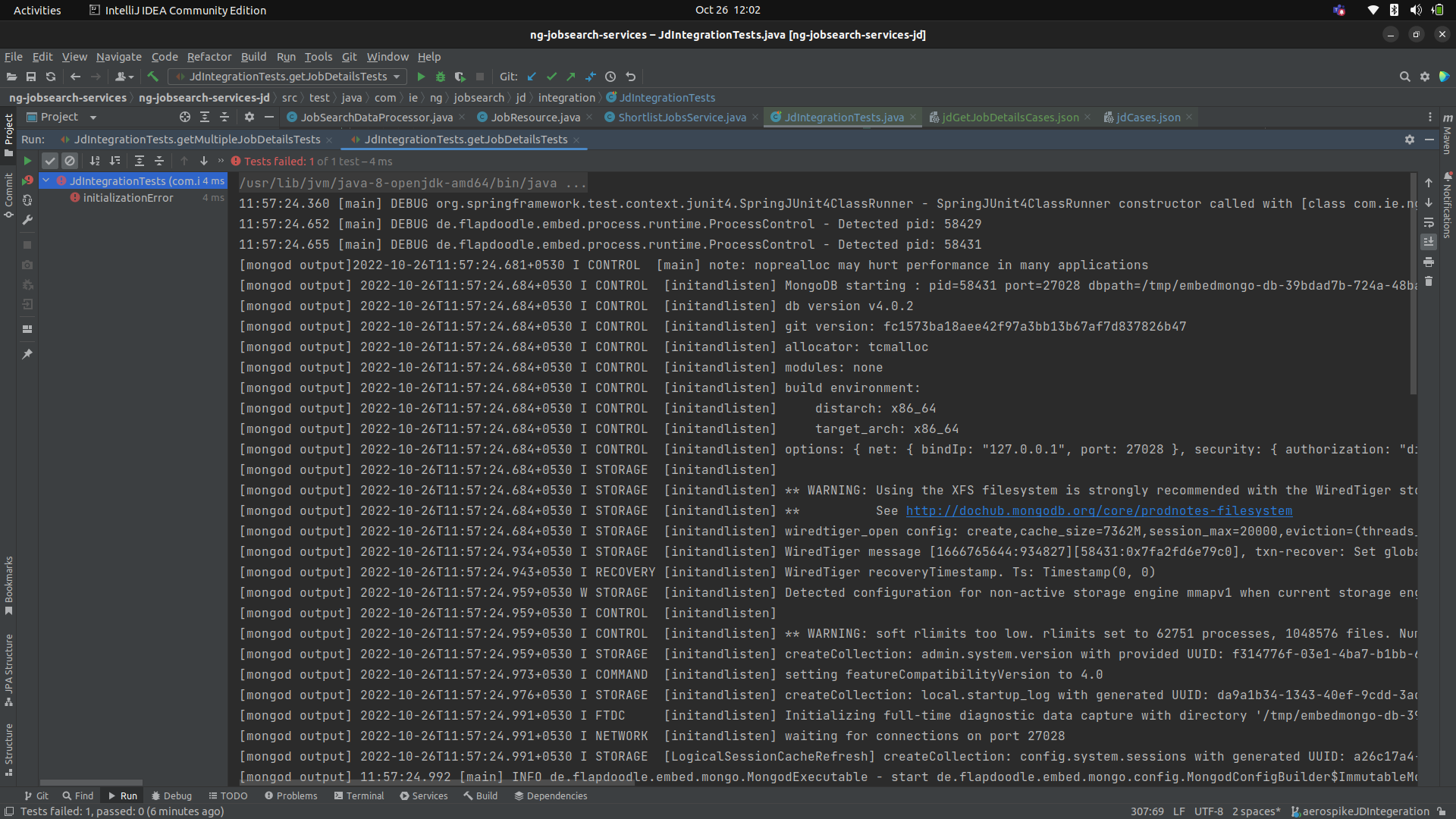Save all files with floppy disk icon

31,77
